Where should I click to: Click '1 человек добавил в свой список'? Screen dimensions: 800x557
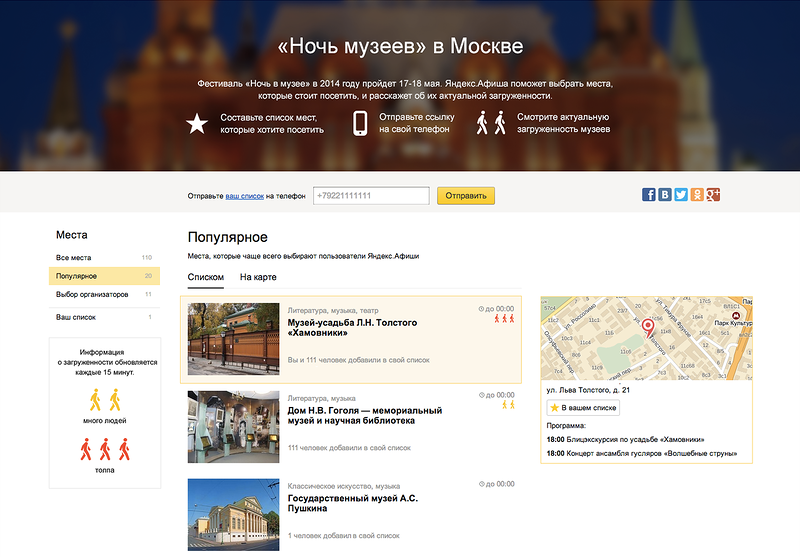[x=343, y=536]
